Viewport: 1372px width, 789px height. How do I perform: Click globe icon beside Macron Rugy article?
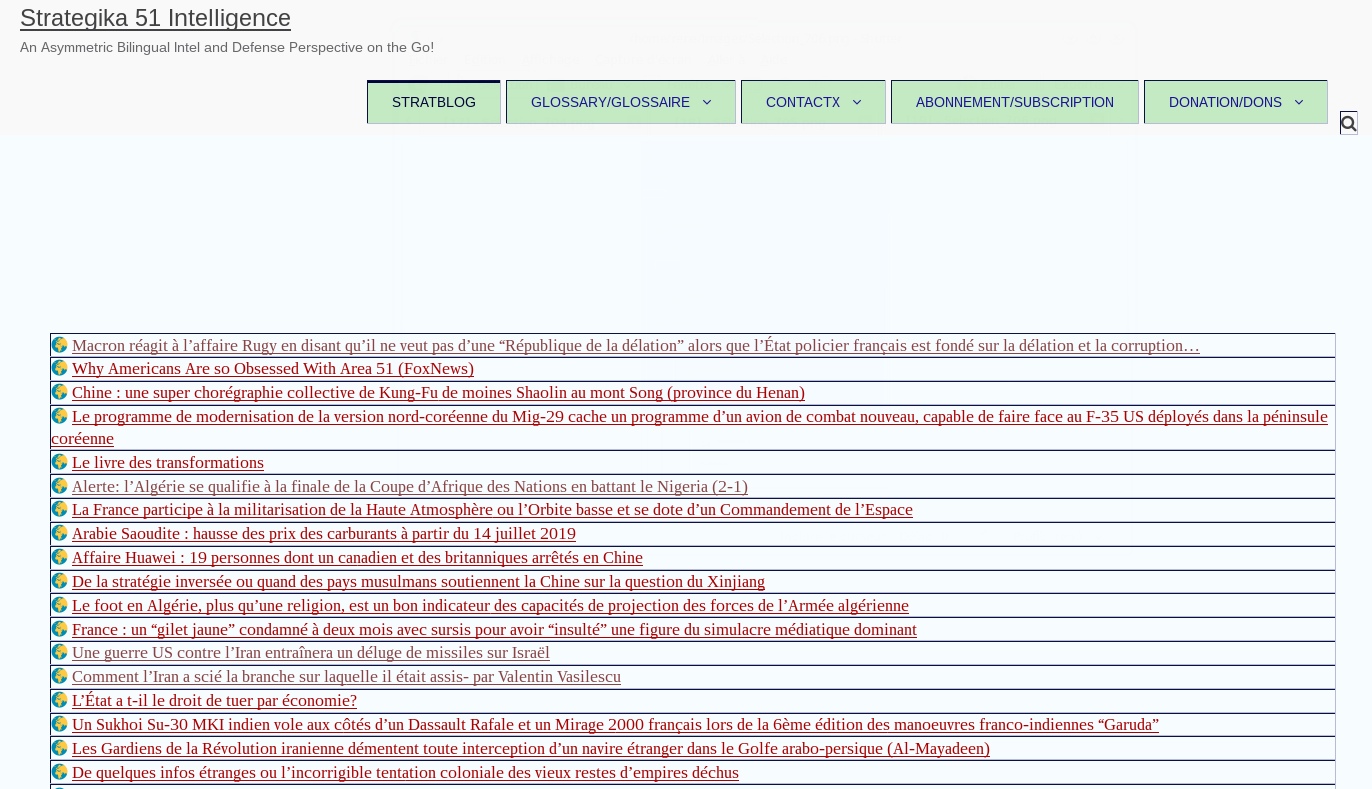click(x=60, y=345)
